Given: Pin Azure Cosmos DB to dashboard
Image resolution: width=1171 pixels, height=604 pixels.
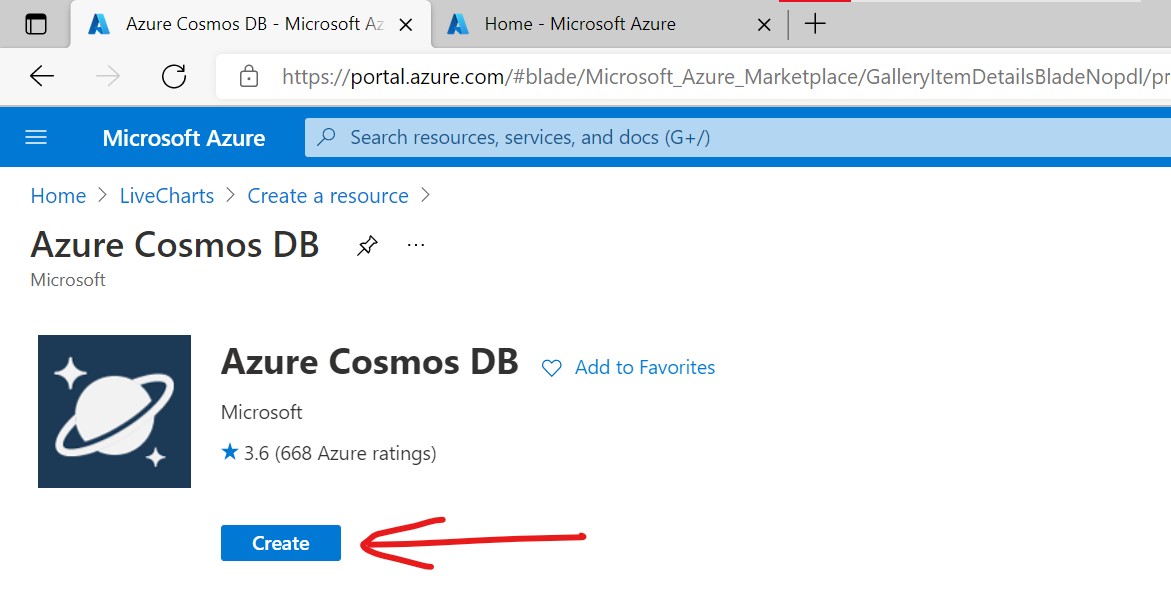Looking at the screenshot, I should coord(367,245).
